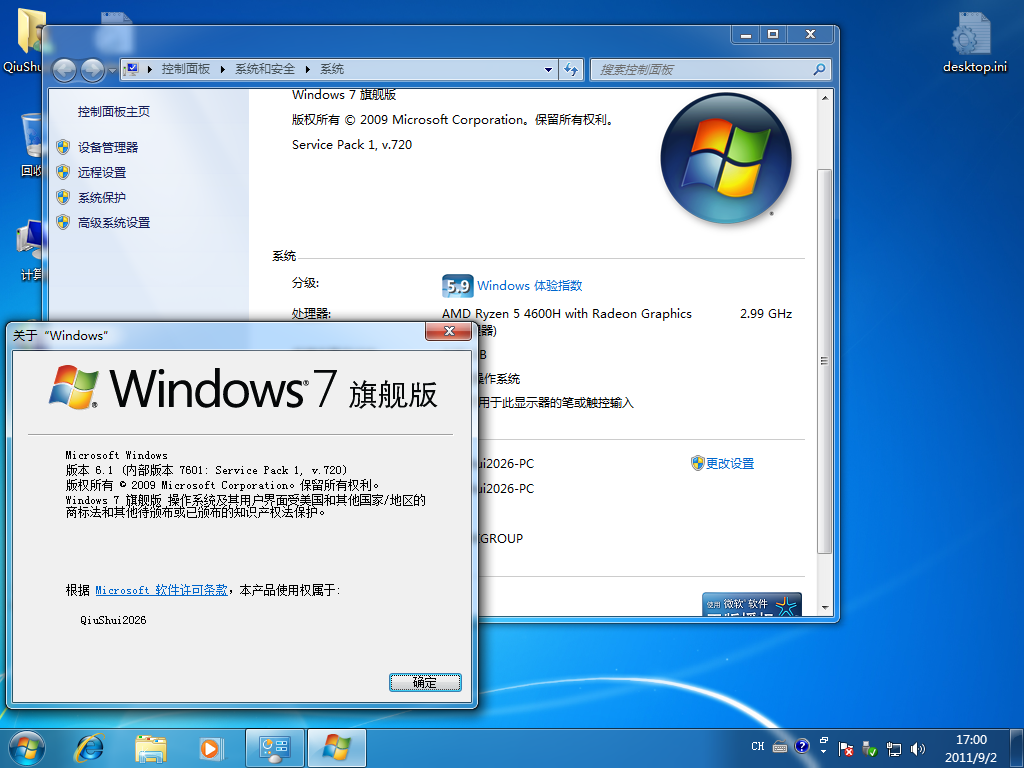Select 控制面板 in the breadcrumb path
1024x768 pixels.
point(186,69)
